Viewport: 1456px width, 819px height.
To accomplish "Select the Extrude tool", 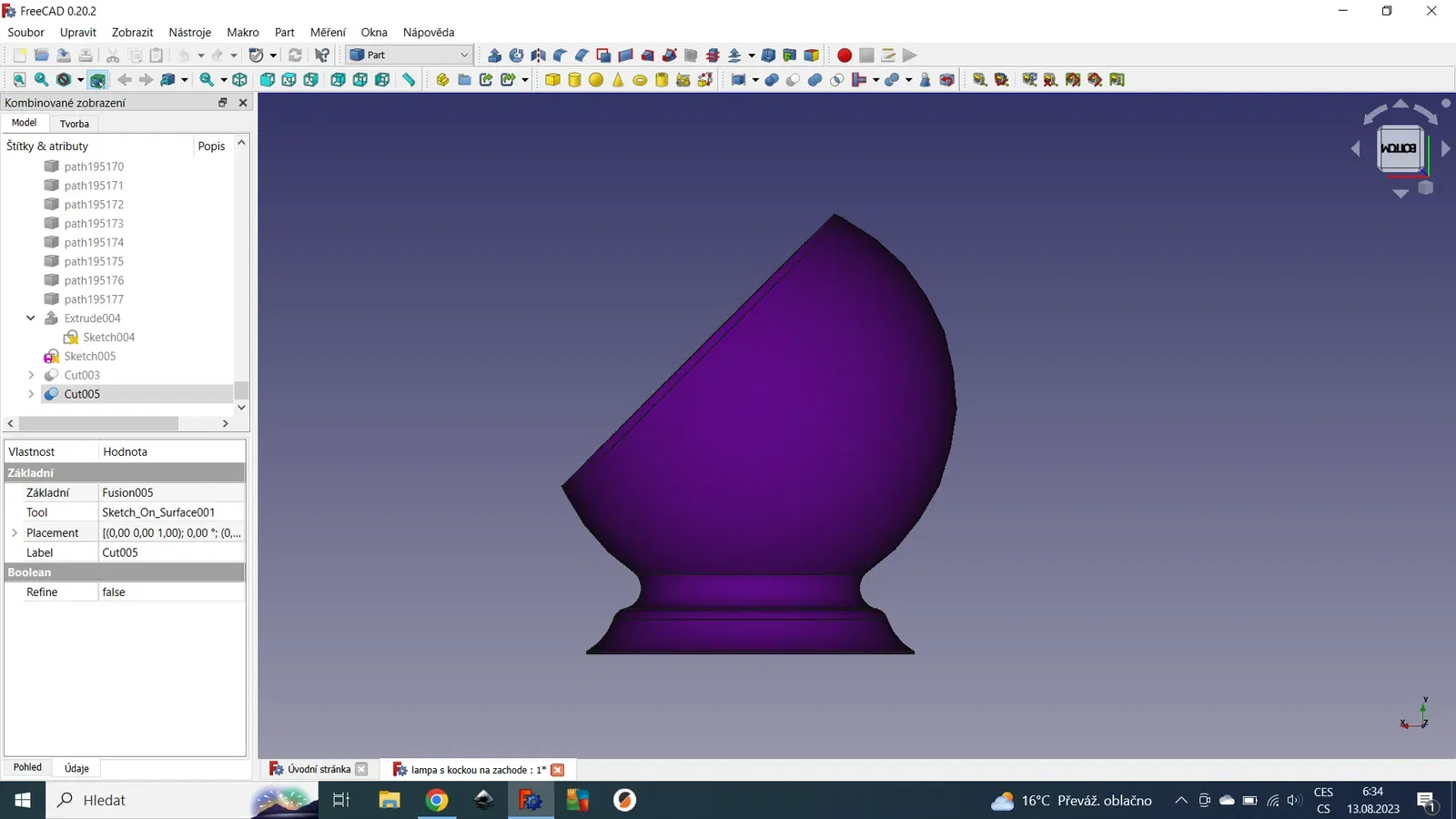I will pyautogui.click(x=494, y=56).
